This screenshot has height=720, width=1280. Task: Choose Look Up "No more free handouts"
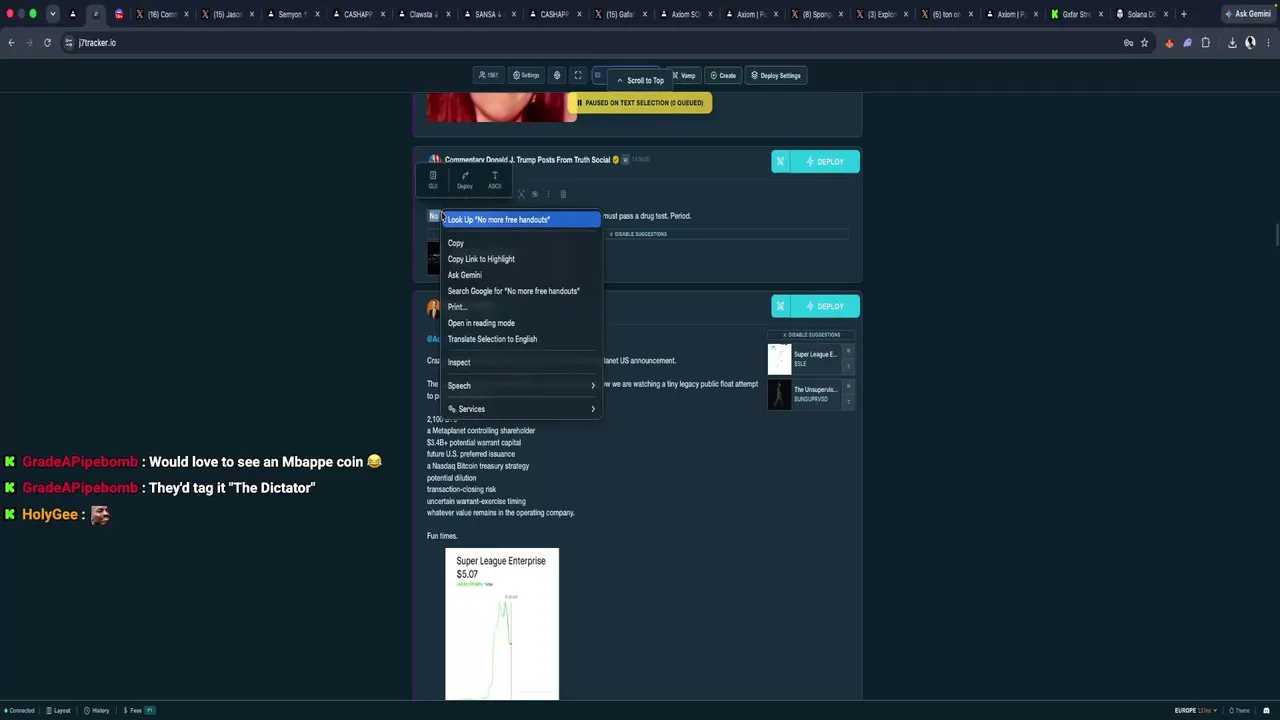tap(521, 219)
